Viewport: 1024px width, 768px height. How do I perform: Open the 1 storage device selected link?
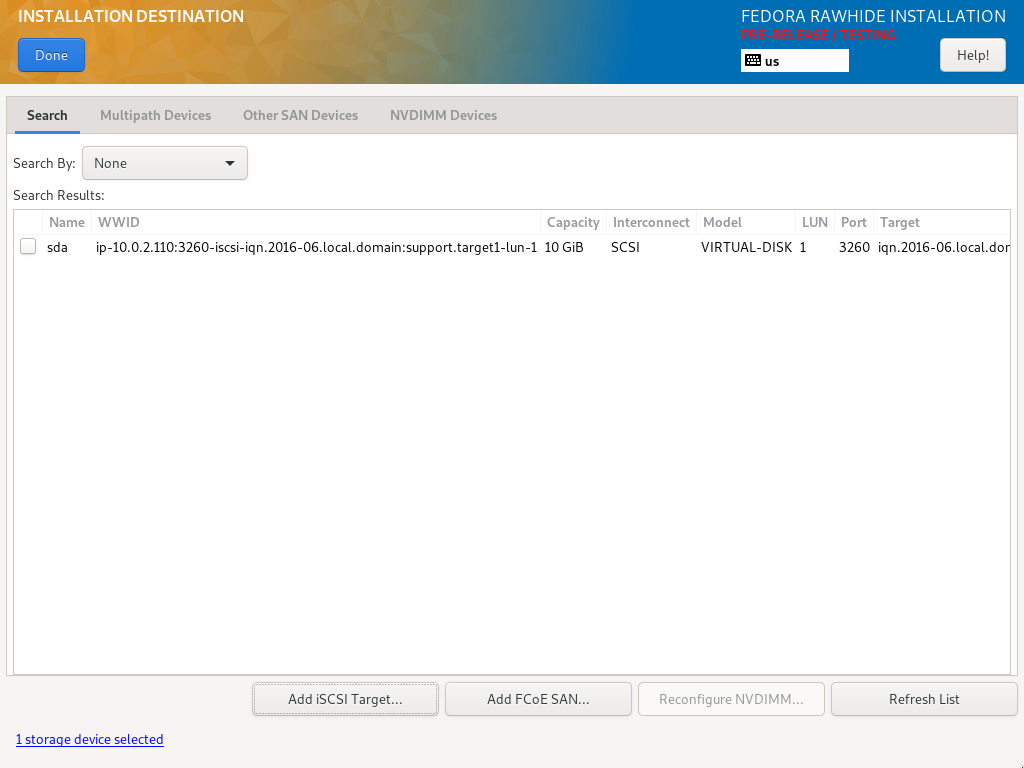coord(89,739)
